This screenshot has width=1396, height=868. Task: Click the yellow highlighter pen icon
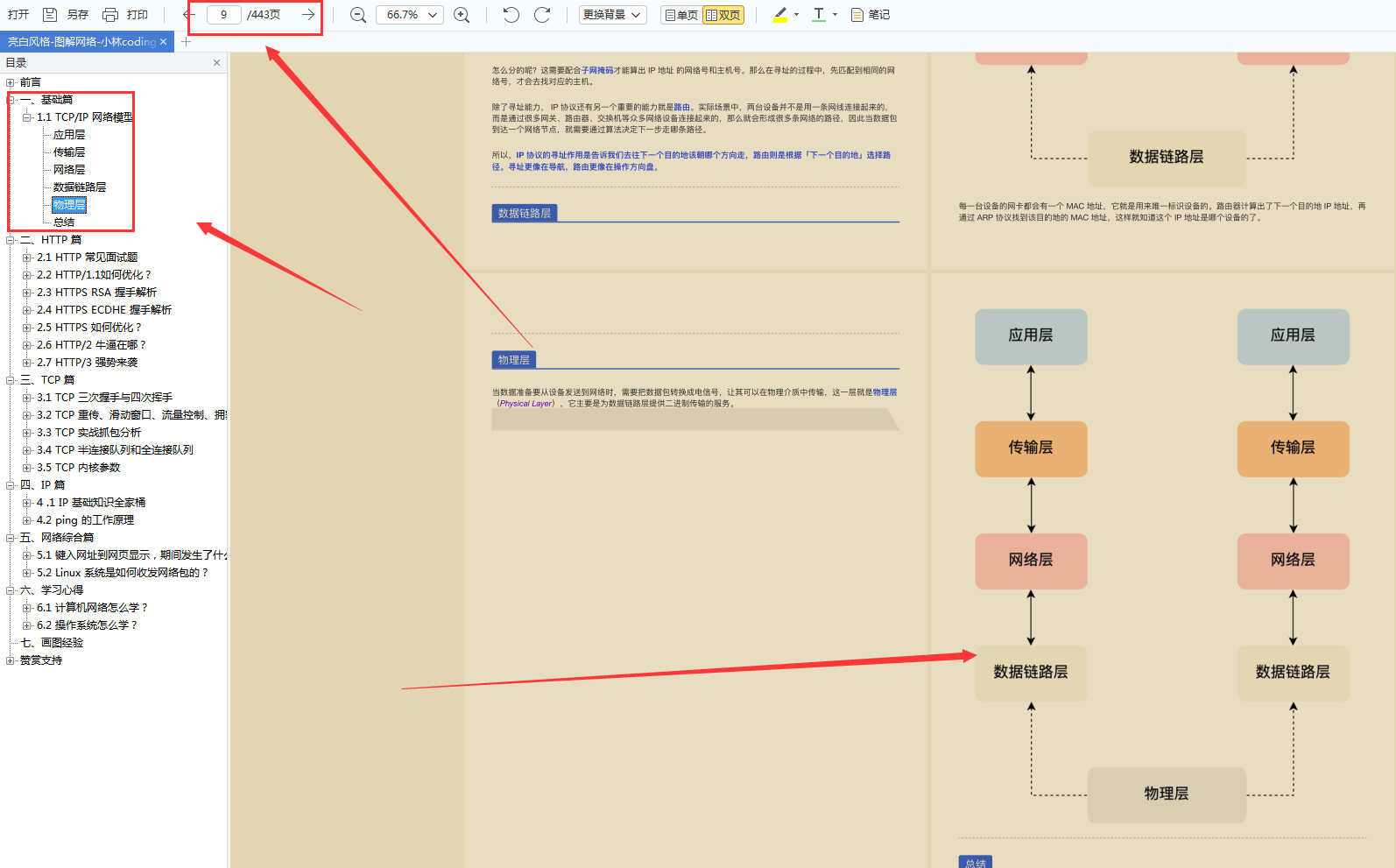tap(780, 15)
